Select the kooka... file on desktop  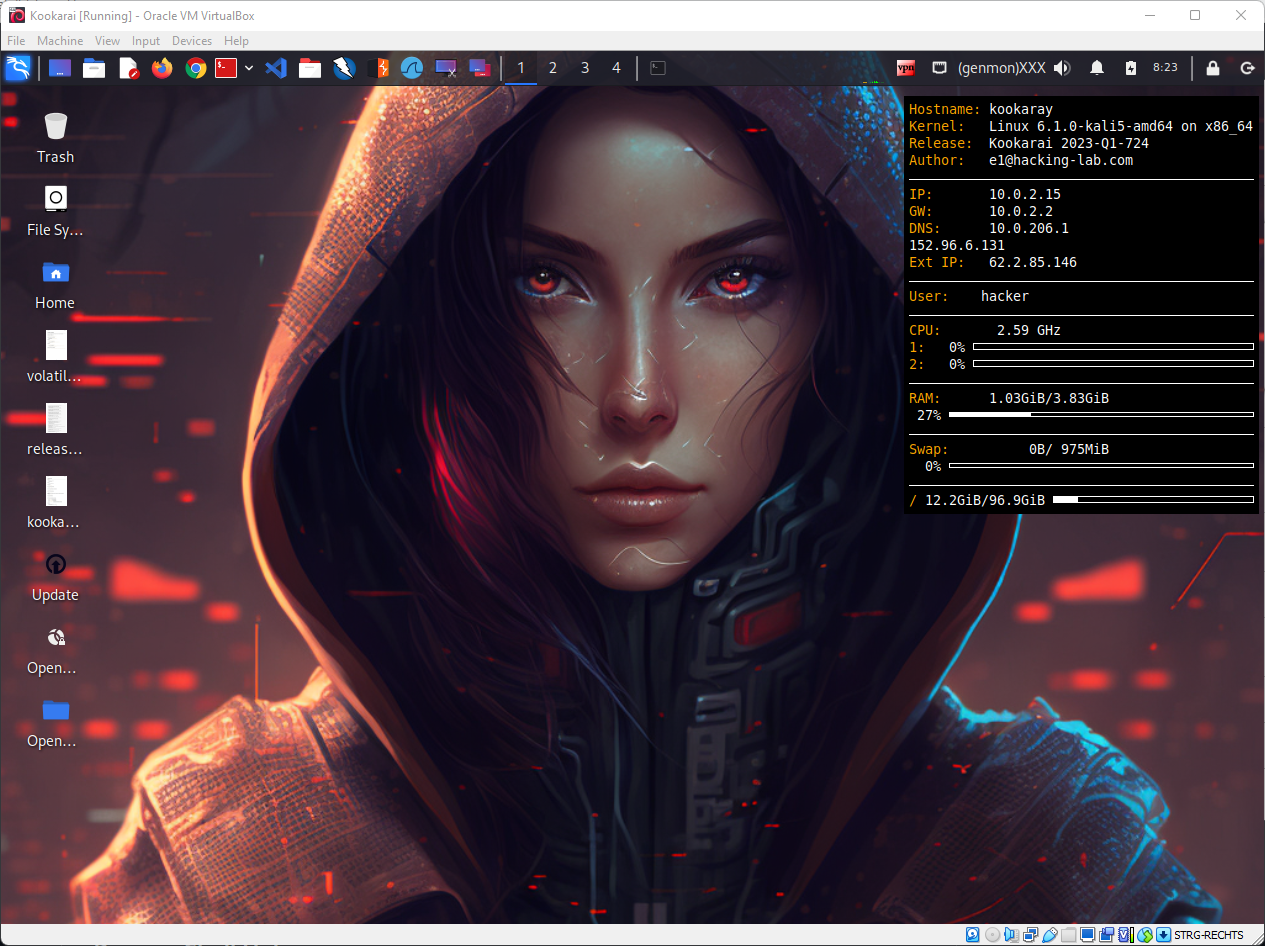pyautogui.click(x=55, y=503)
